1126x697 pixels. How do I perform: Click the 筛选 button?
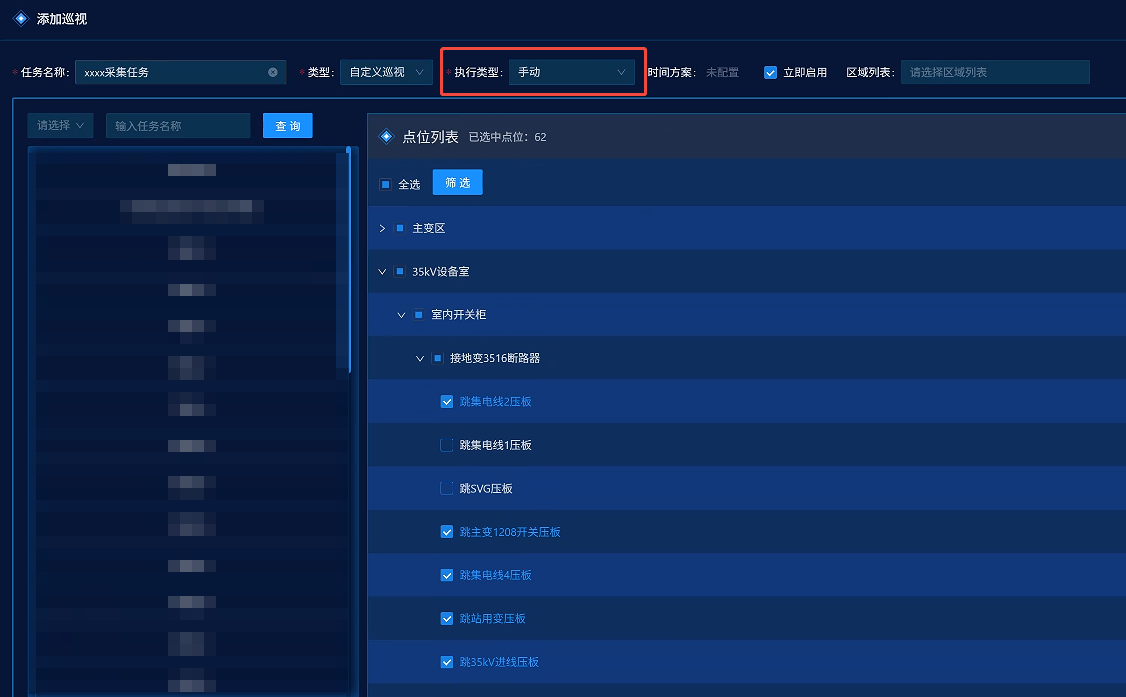coord(457,183)
